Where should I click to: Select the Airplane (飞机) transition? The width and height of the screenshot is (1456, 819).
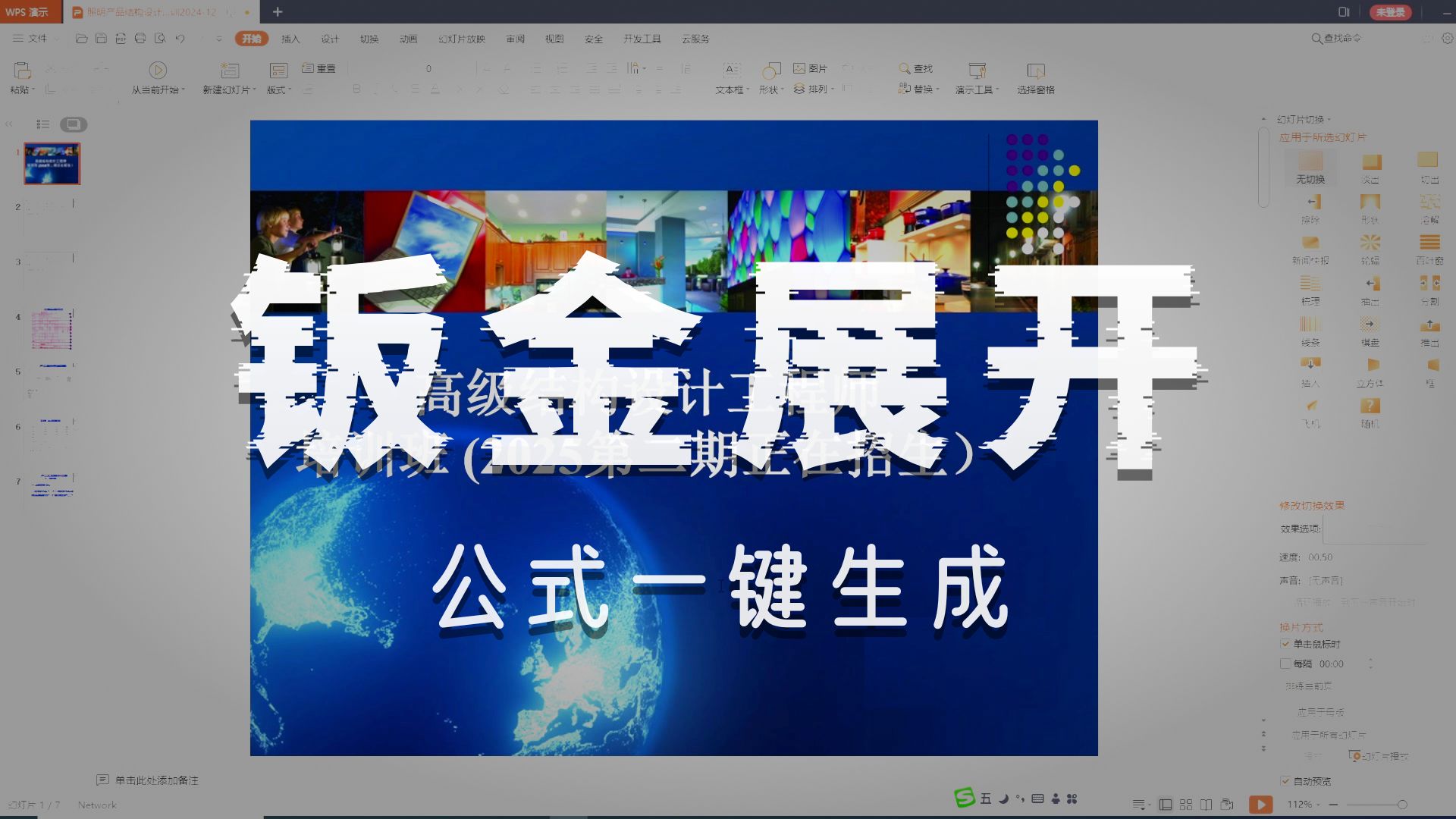click(x=1310, y=413)
